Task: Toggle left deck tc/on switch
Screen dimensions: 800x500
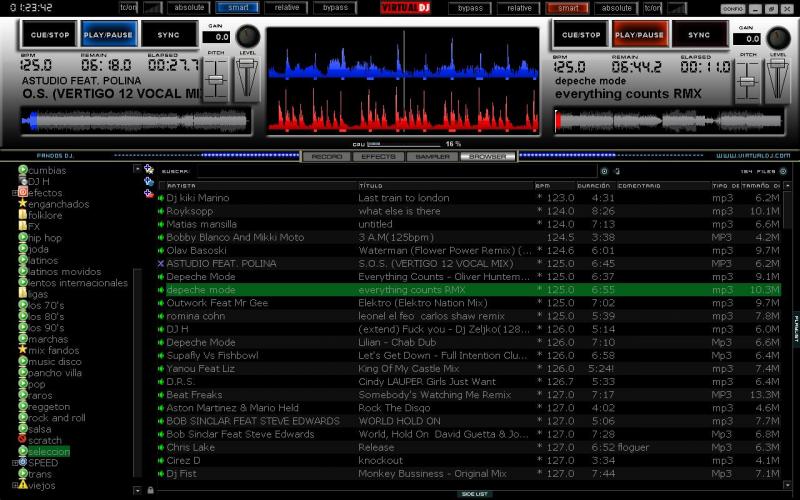Action: pyautogui.click(x=129, y=8)
